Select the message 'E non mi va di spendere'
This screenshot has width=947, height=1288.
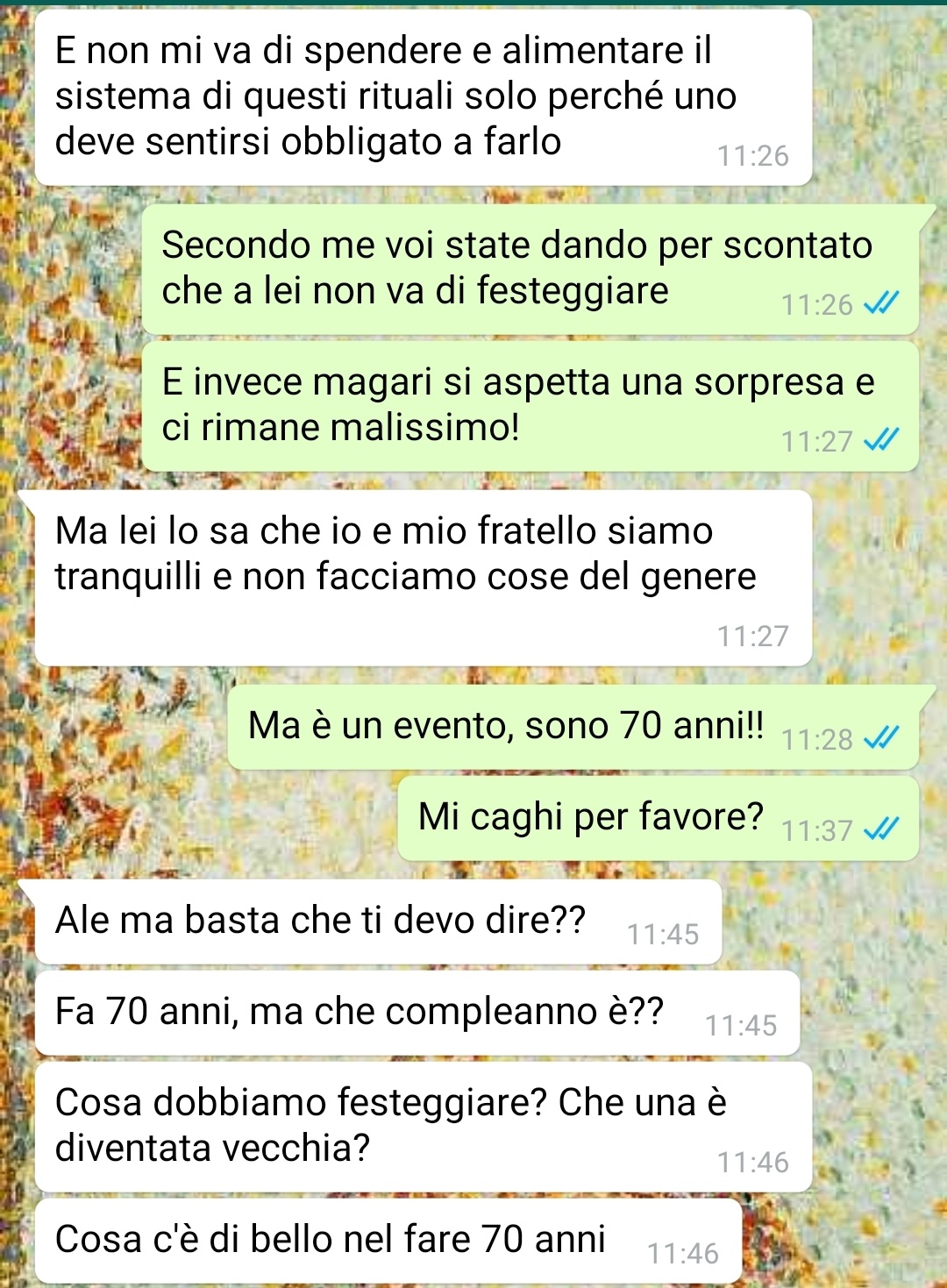pos(424,97)
